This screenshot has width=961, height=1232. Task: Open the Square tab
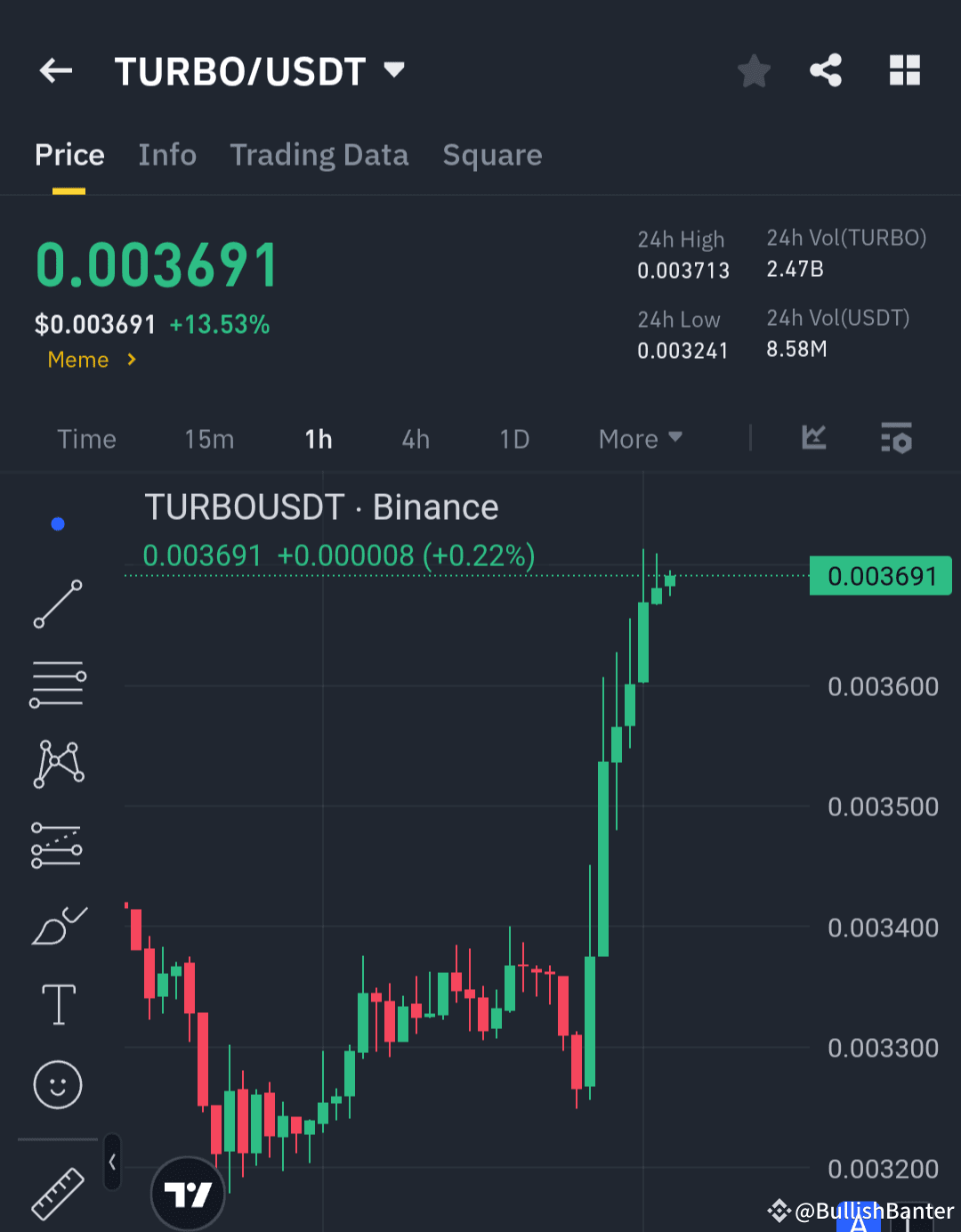pyautogui.click(x=492, y=155)
